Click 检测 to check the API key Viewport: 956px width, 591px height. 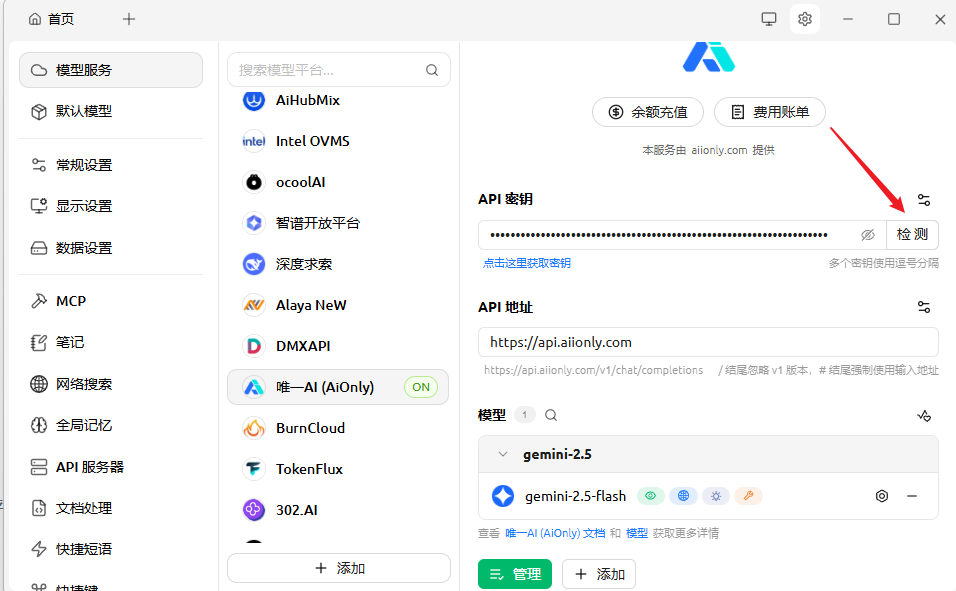(x=912, y=235)
